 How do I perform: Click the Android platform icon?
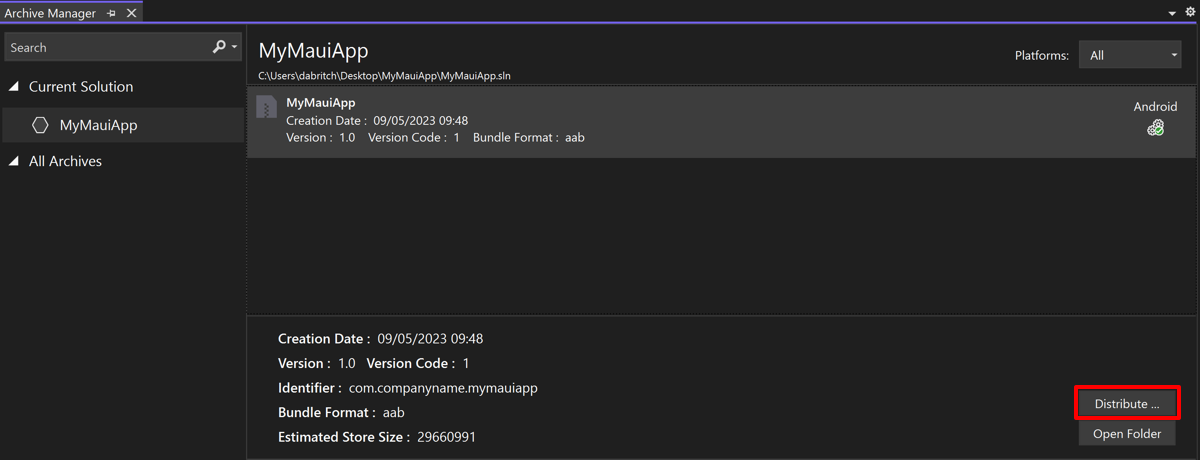click(x=1155, y=127)
